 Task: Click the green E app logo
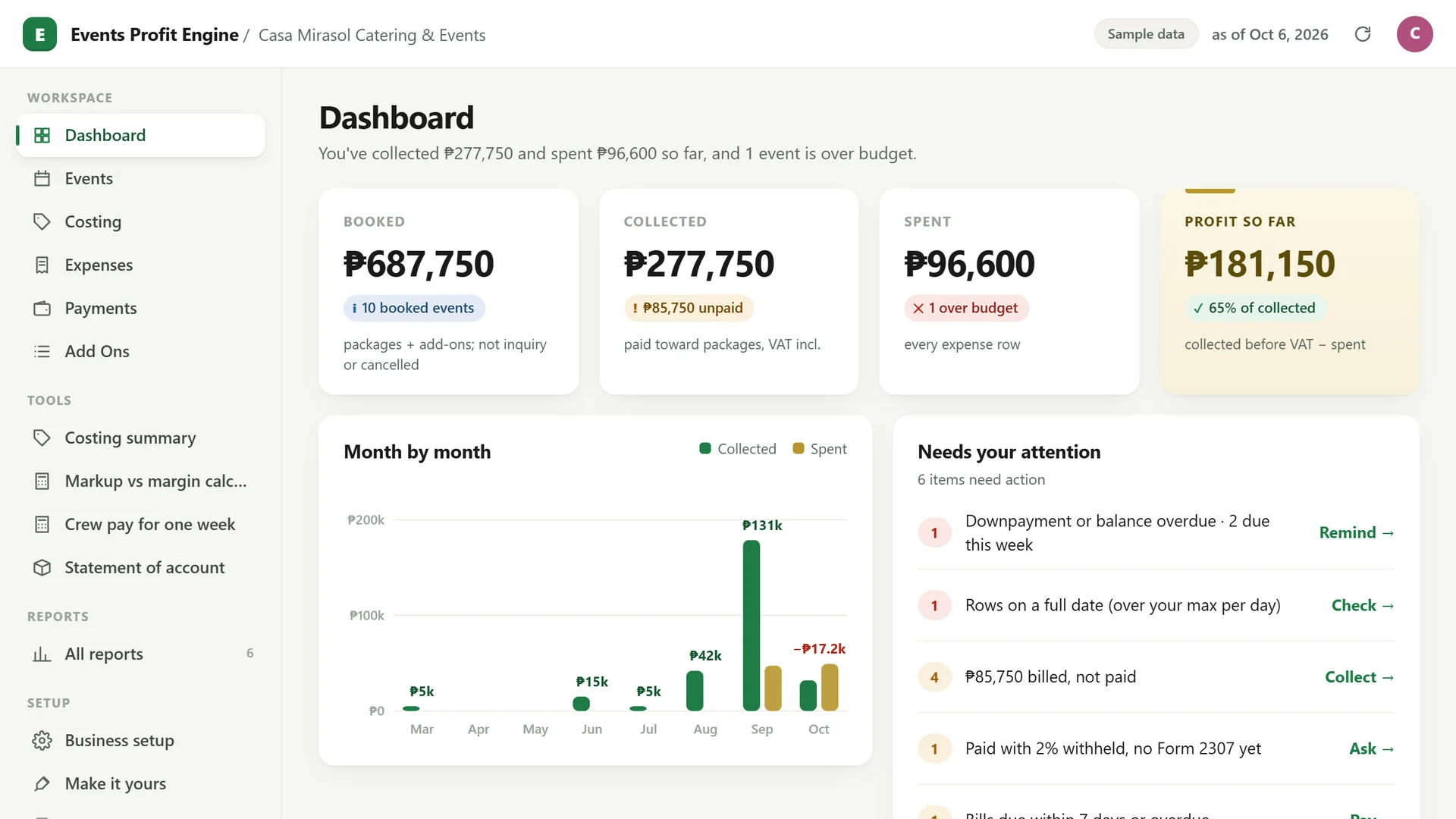pyautogui.click(x=39, y=34)
